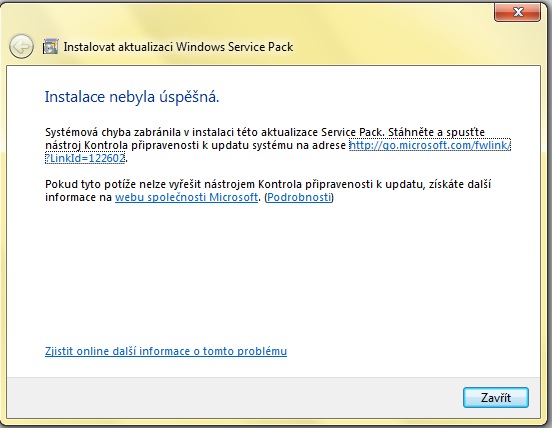This screenshot has height=430, width=552.
Task: Click the Service Pack installer icon
Action: pos(50,46)
